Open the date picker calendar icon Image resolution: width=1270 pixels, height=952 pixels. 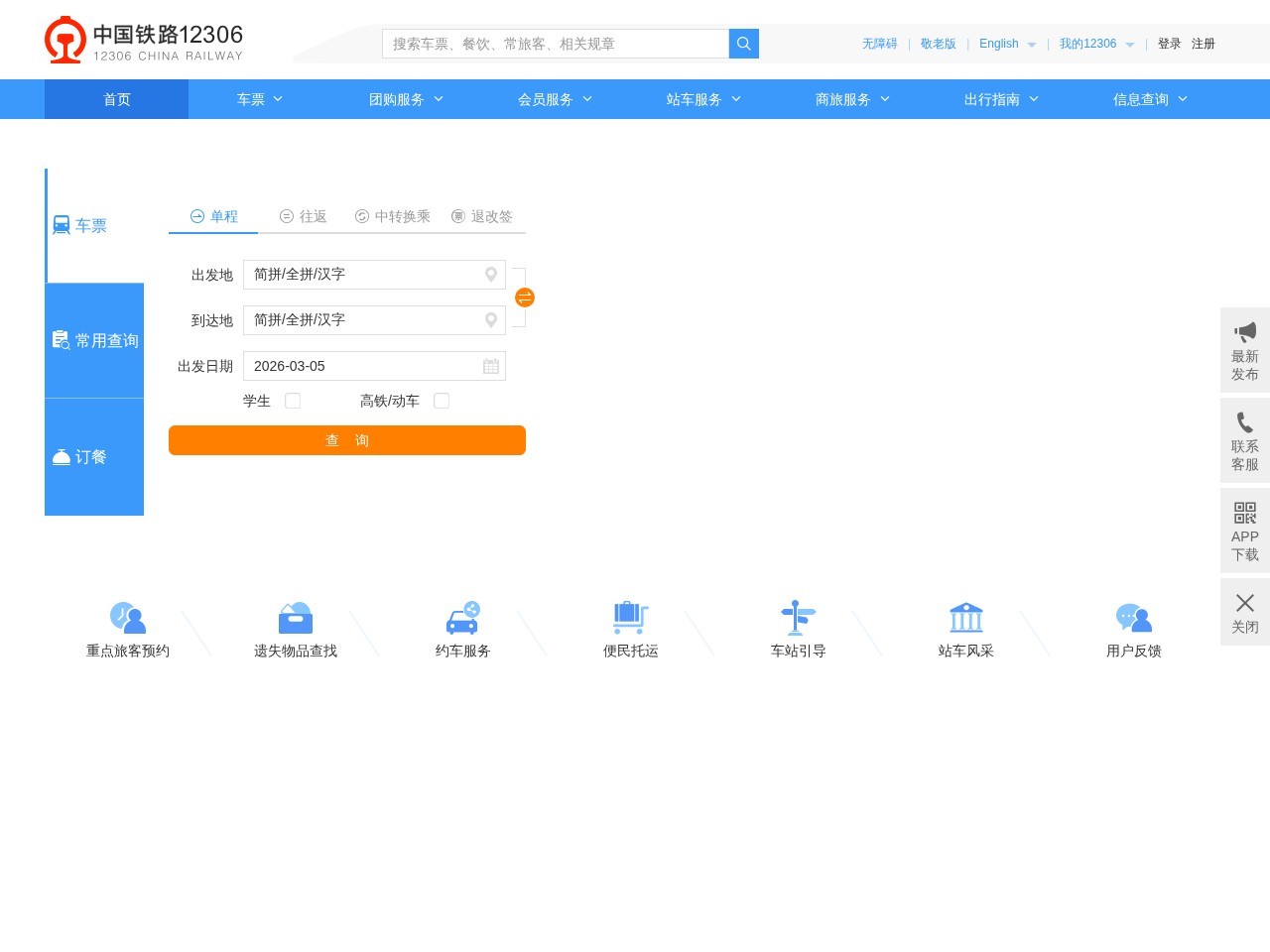tap(490, 366)
